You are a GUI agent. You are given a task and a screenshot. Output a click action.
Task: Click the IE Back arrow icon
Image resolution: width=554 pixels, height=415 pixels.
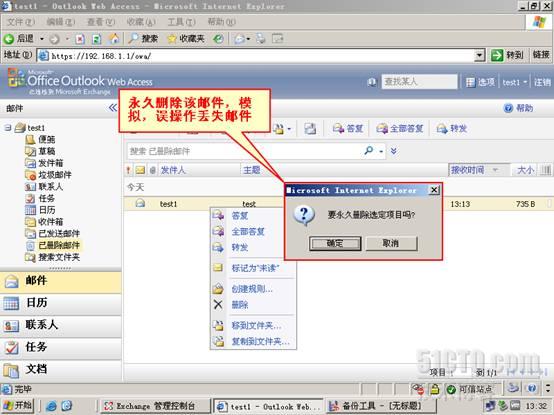coord(9,39)
